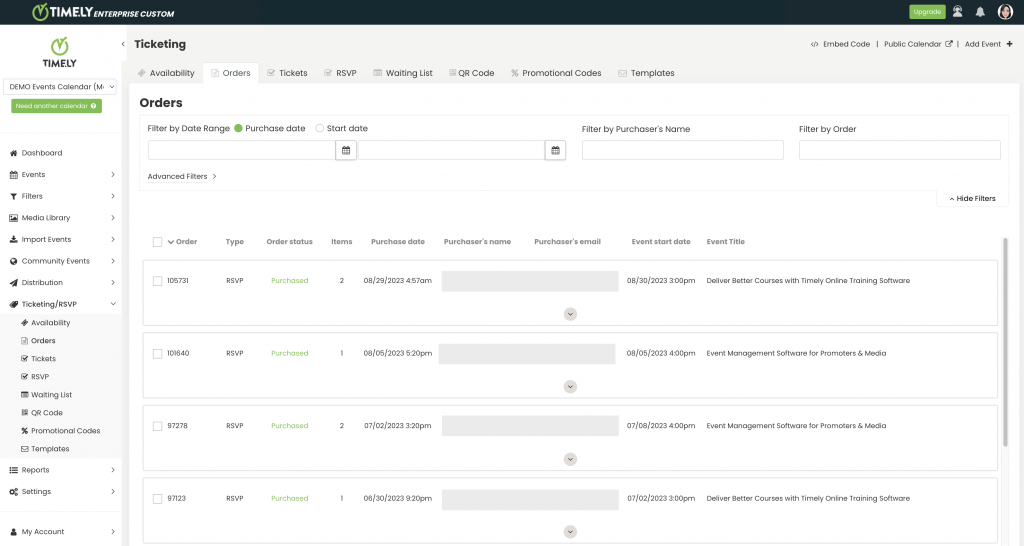Check the box for order 105731
Screen dimensions: 1024x546
coord(157,281)
